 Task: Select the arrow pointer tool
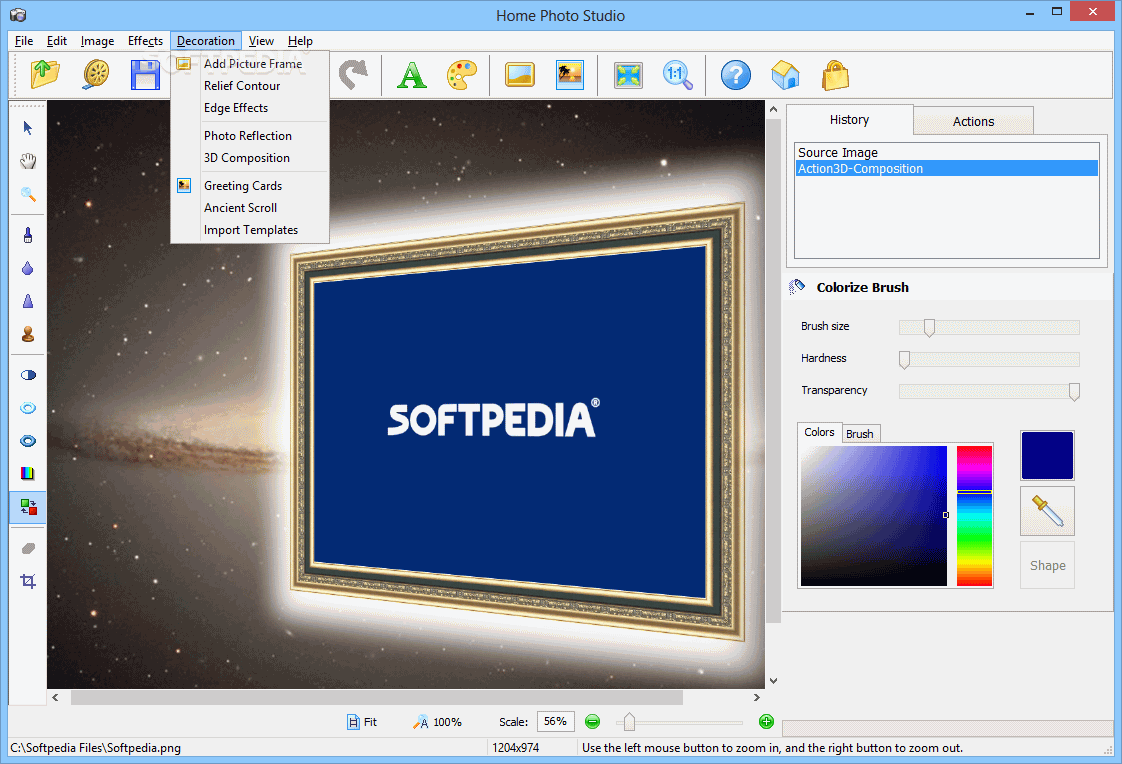[x=28, y=128]
